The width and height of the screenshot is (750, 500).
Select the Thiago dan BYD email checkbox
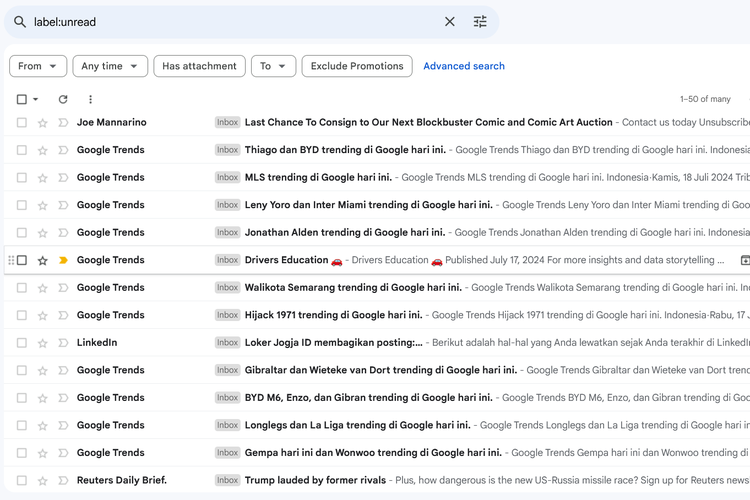tap(22, 150)
